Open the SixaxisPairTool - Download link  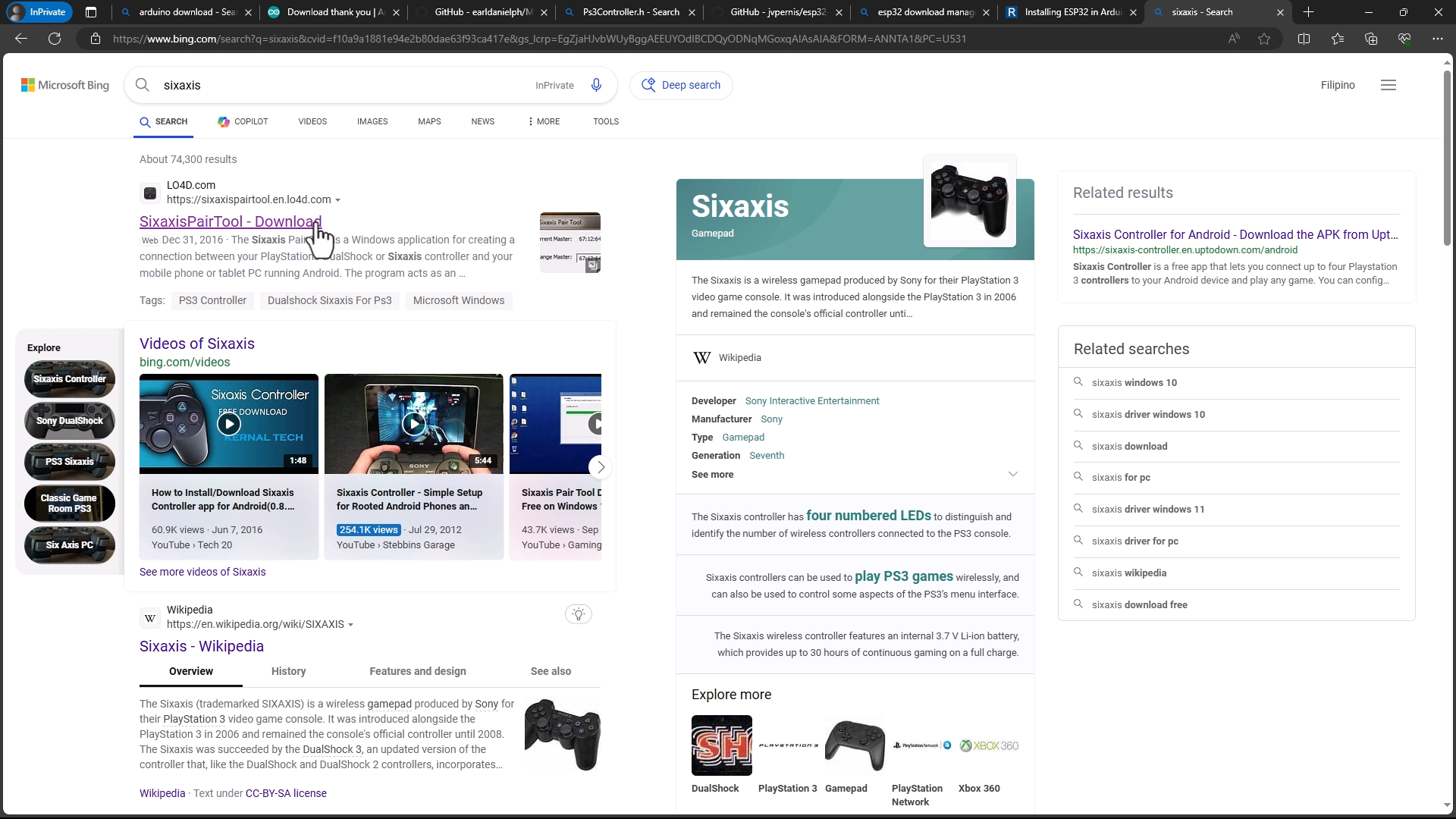click(x=231, y=221)
